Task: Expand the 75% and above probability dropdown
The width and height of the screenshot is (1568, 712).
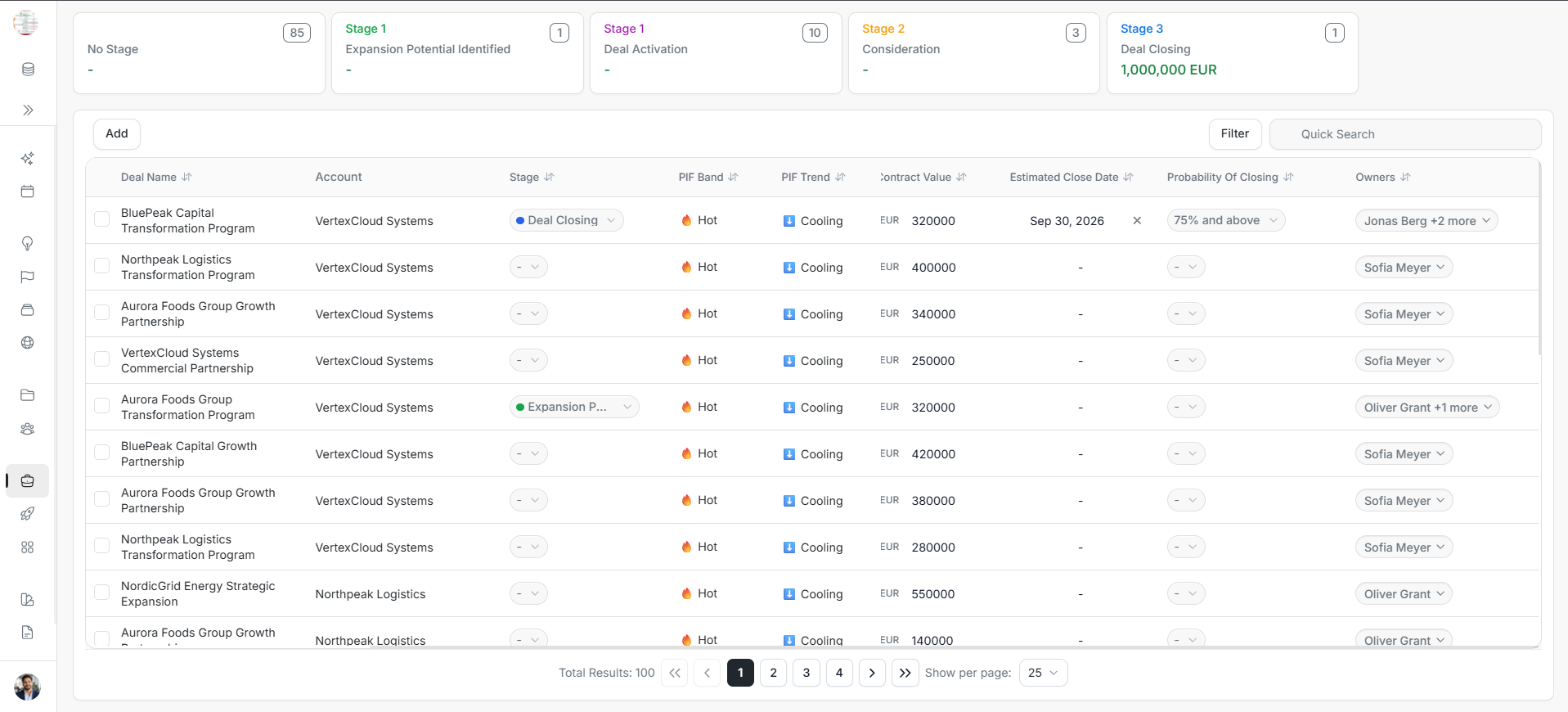Action: pyautogui.click(x=1226, y=220)
